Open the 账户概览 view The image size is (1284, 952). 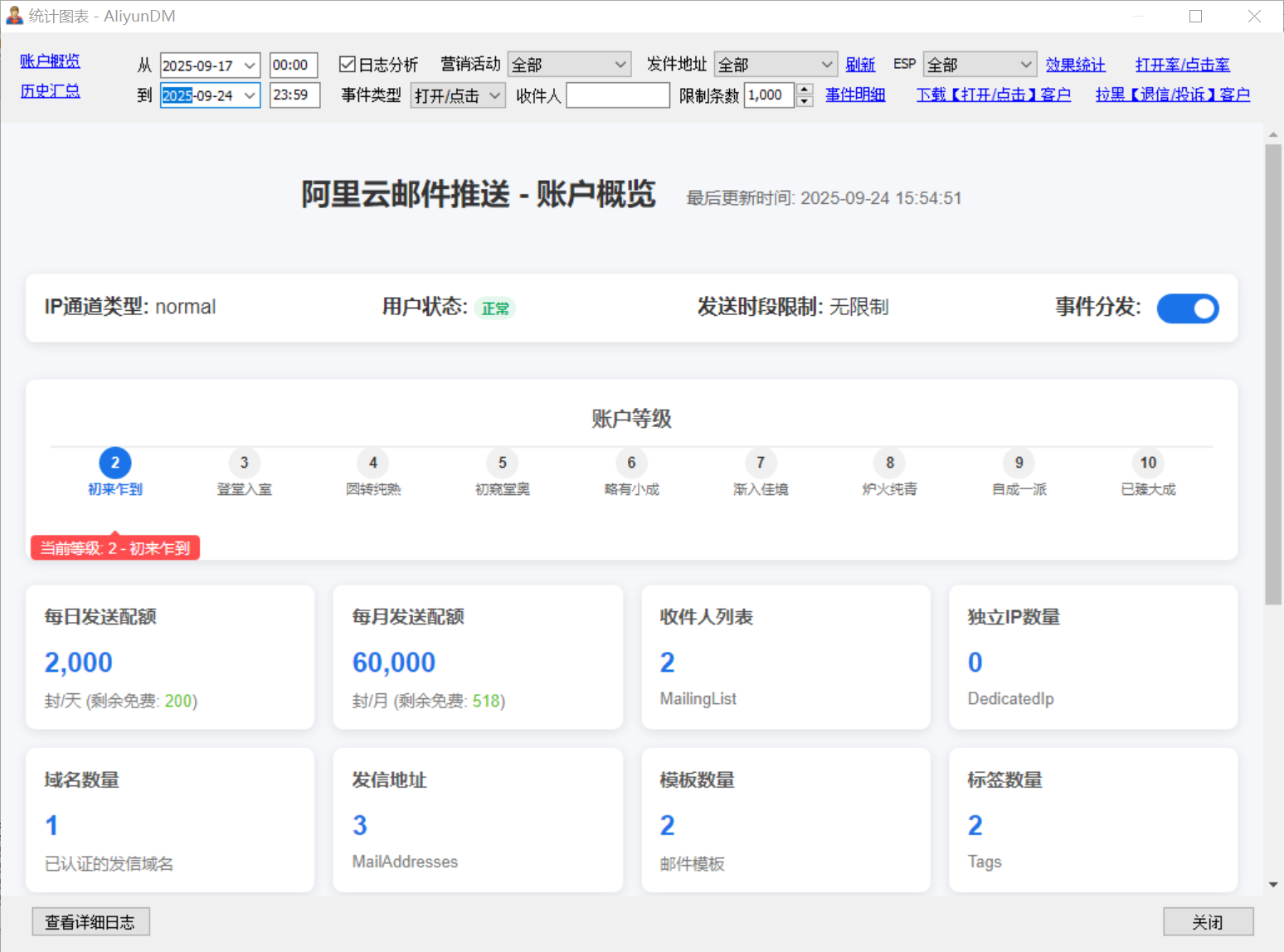pos(50,61)
